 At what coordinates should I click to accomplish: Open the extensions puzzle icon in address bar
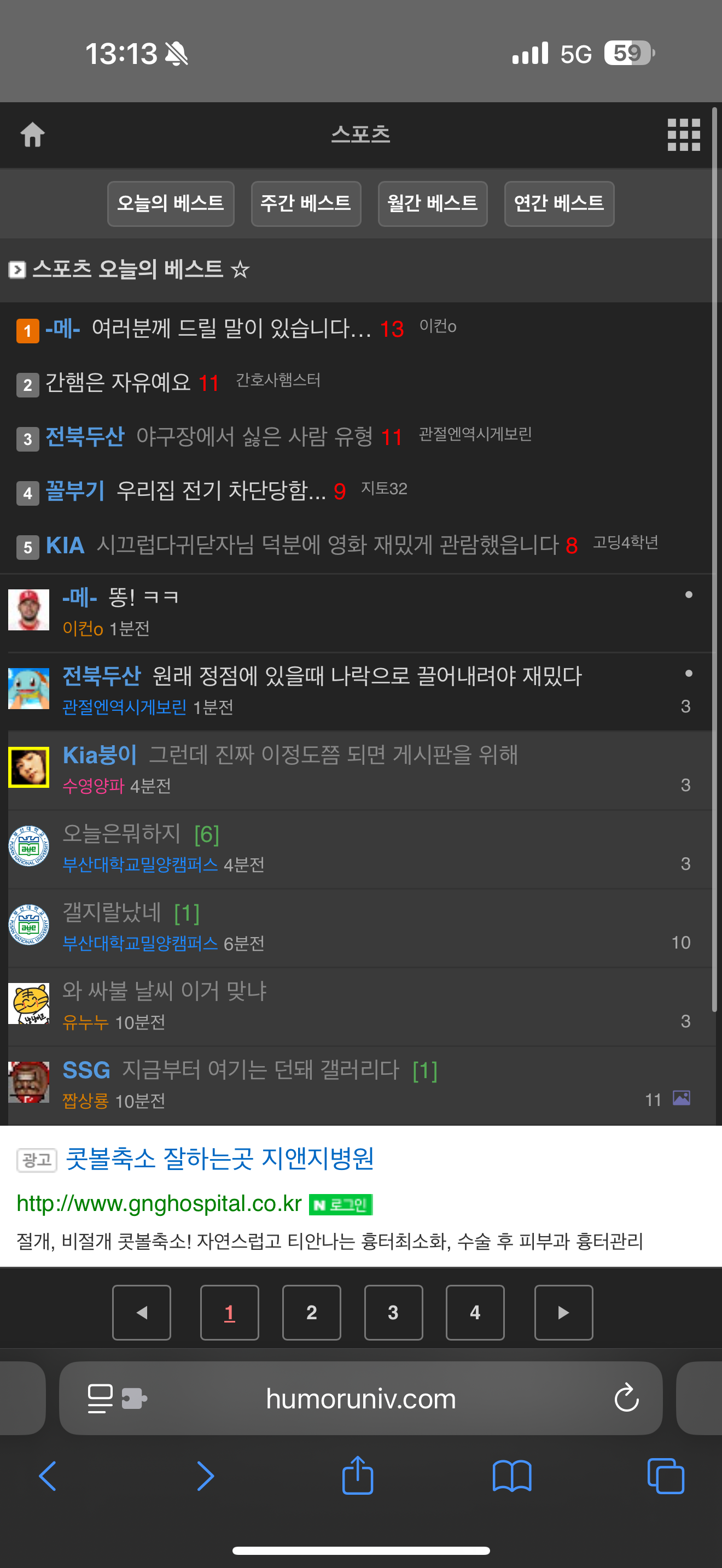[x=135, y=1398]
